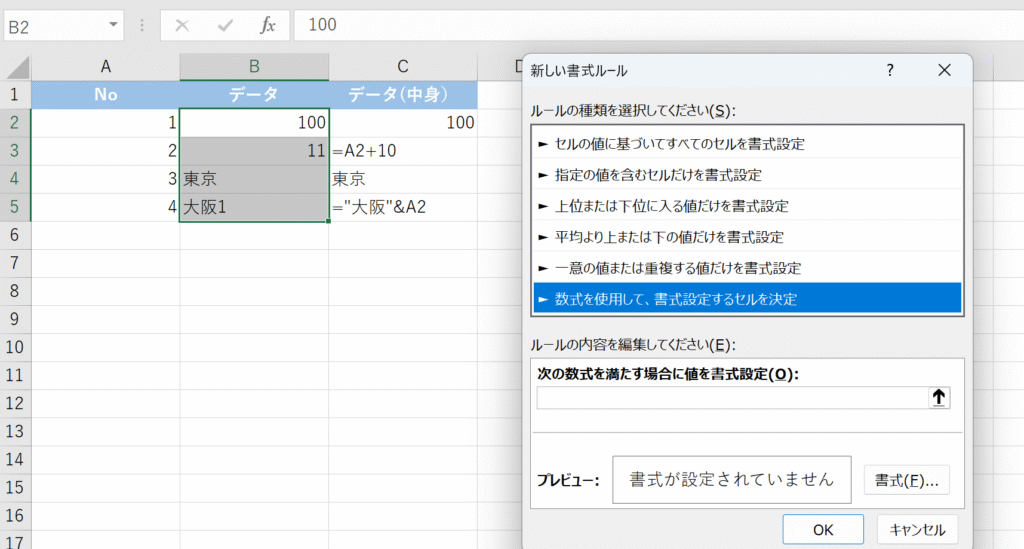Click the formula bar enter checkmark icon
1024x549 pixels.
click(225, 25)
